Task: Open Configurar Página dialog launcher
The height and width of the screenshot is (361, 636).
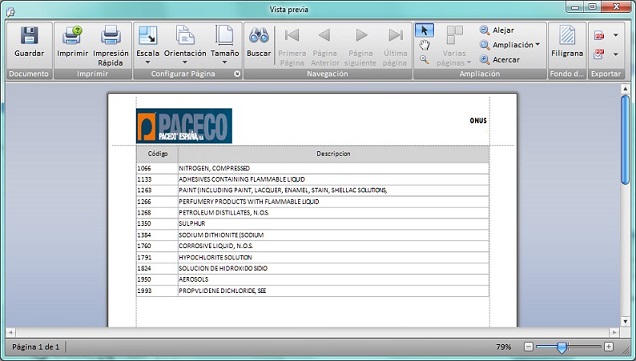Action: (237, 74)
